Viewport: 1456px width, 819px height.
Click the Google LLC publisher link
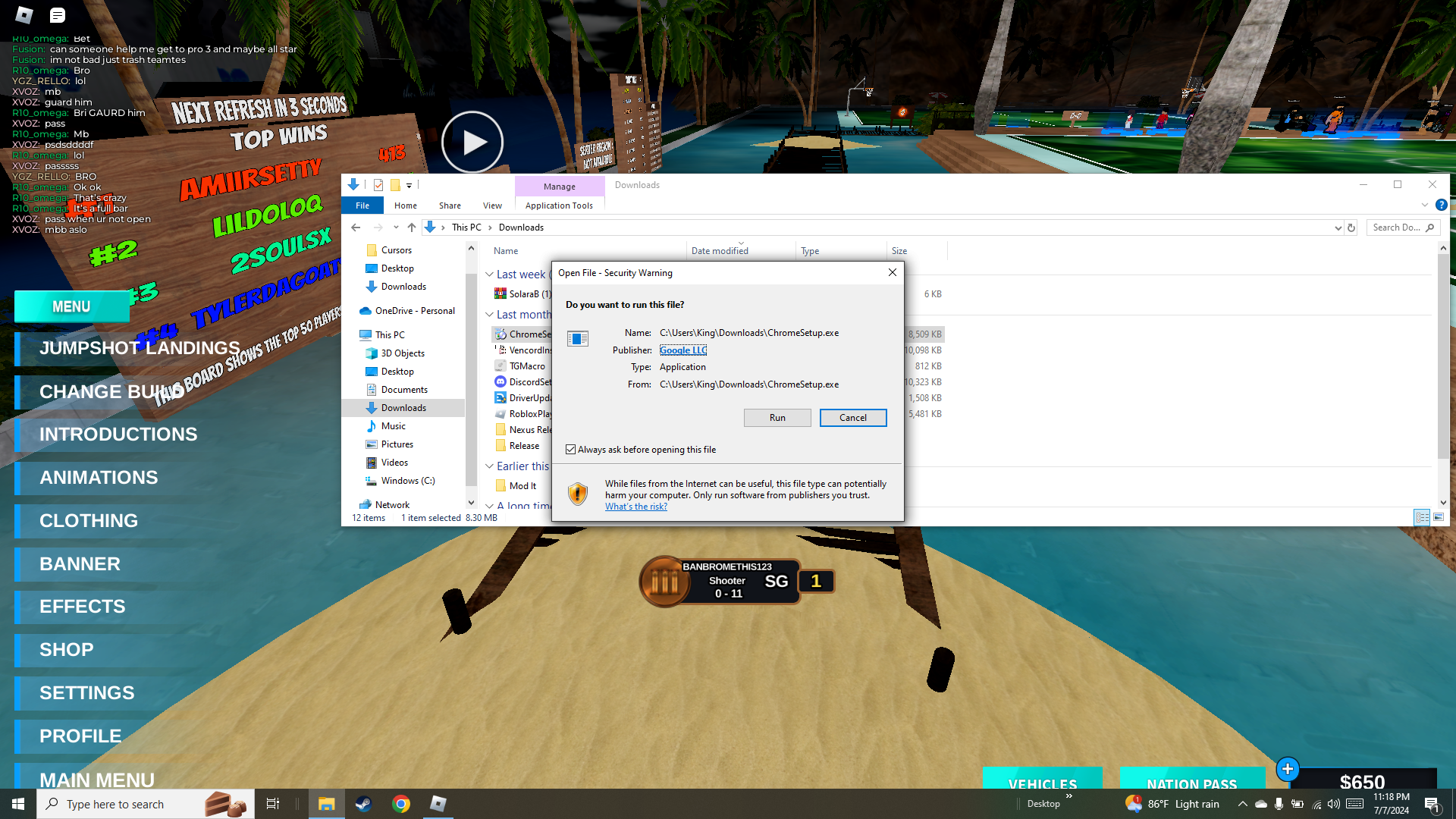682,350
